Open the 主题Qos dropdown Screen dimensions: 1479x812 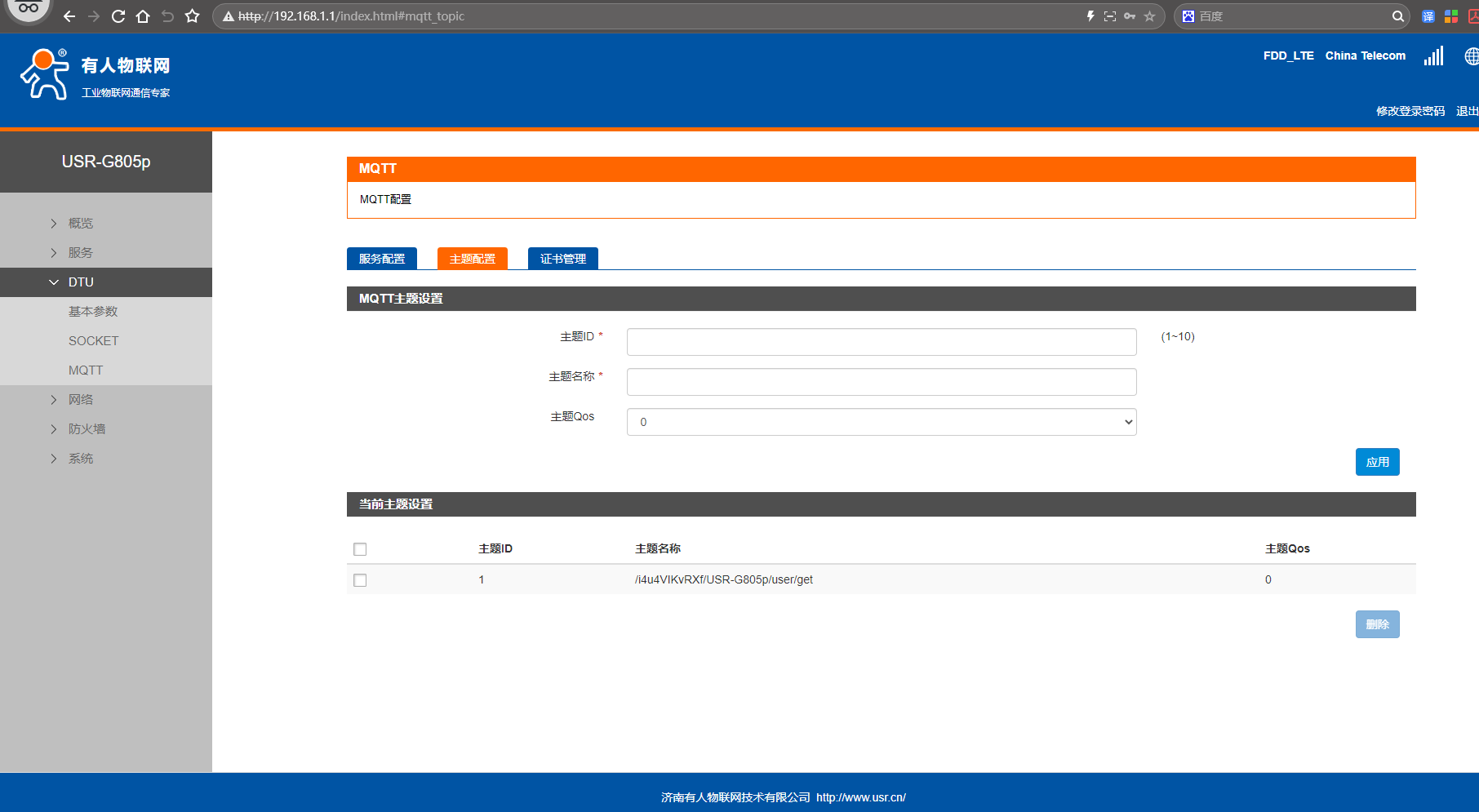click(881, 422)
